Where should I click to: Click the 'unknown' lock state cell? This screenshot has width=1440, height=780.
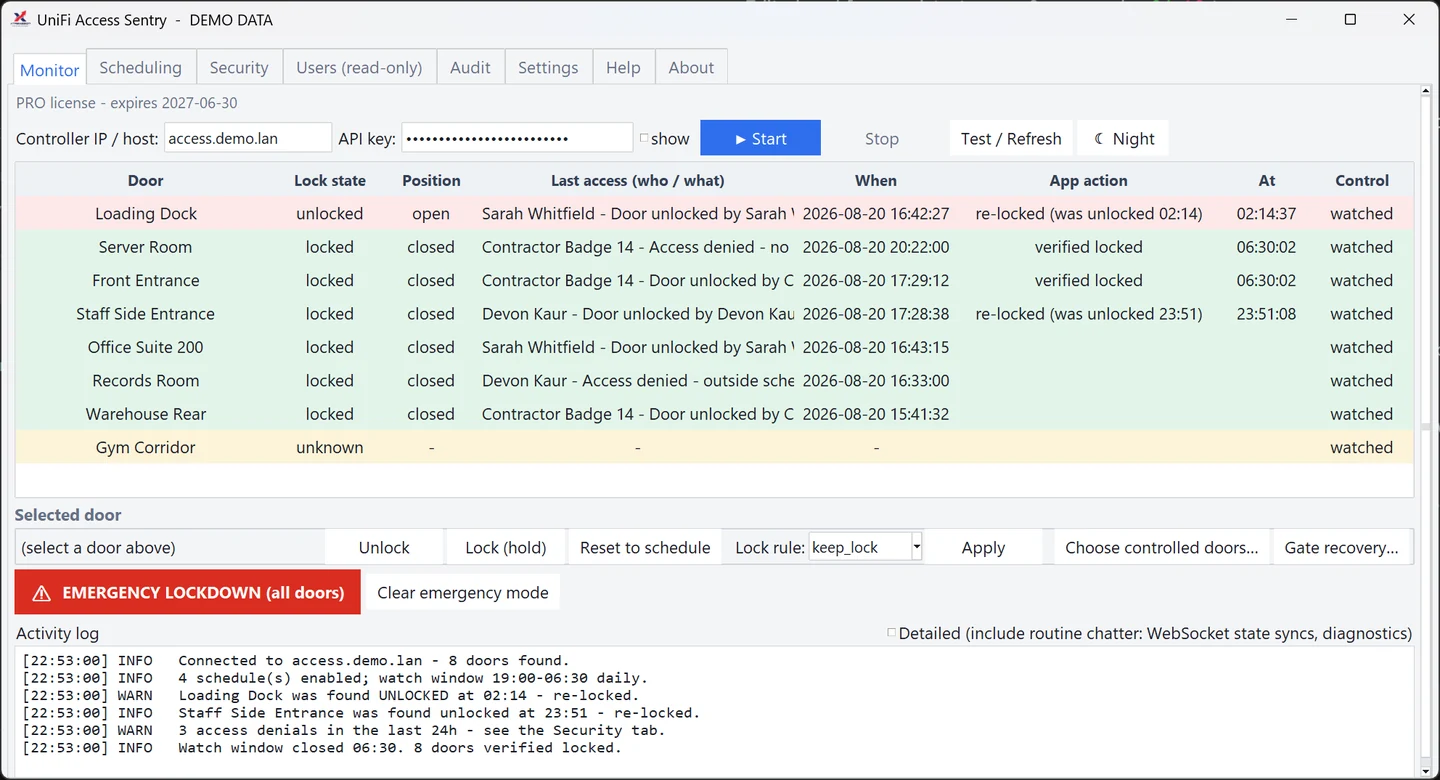coord(330,447)
